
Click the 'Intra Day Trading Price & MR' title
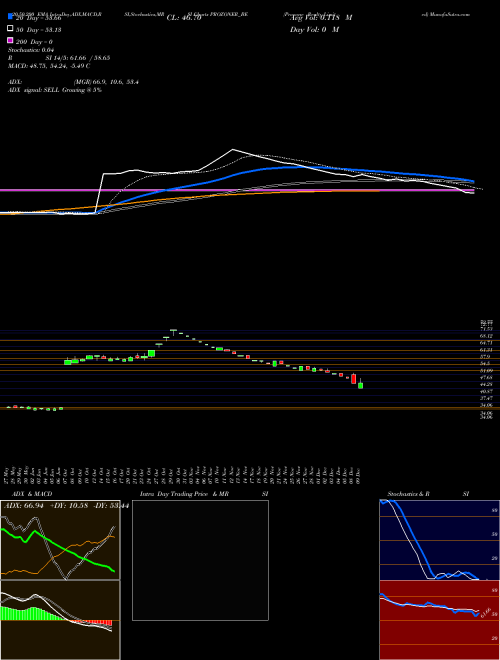[x=184, y=494]
